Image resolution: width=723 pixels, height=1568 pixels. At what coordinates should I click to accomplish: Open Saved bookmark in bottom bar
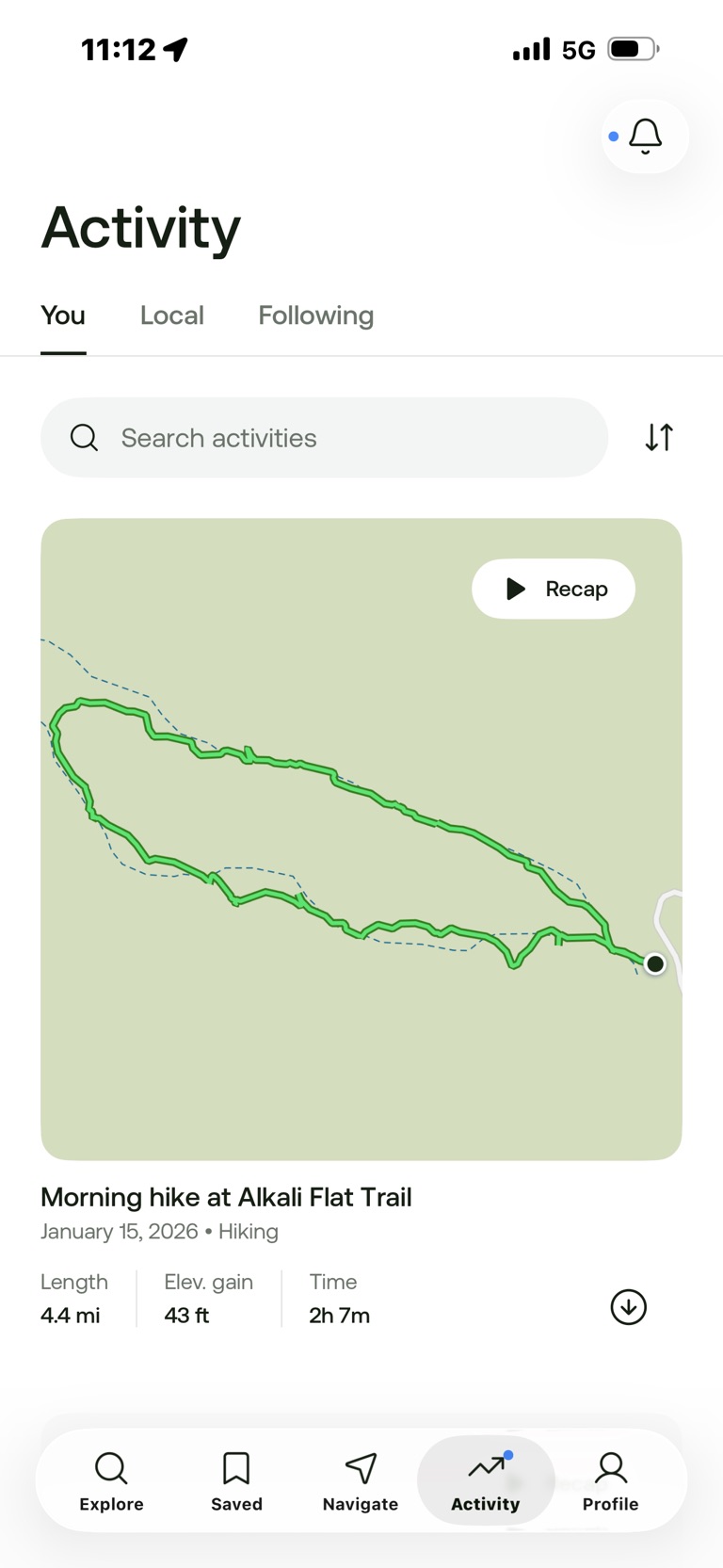point(236,1480)
